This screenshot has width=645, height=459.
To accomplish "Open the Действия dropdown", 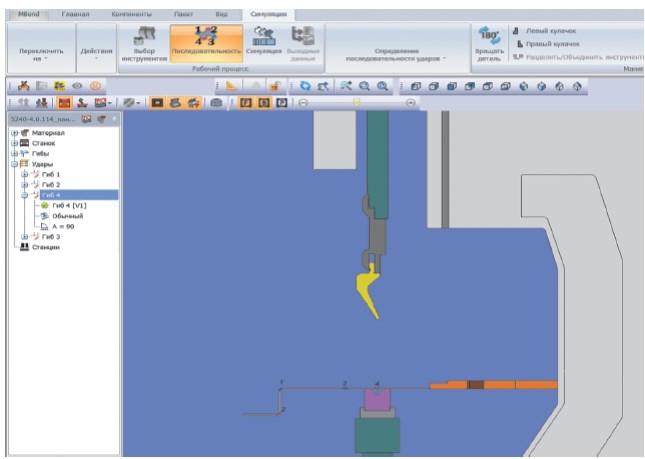I will tap(96, 55).
